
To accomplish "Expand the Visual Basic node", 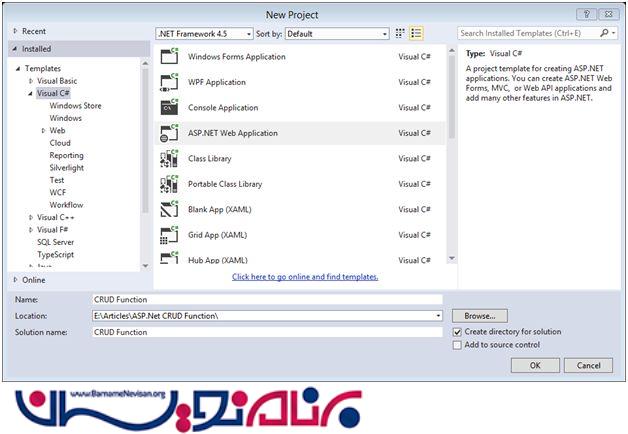I will tap(31, 81).
